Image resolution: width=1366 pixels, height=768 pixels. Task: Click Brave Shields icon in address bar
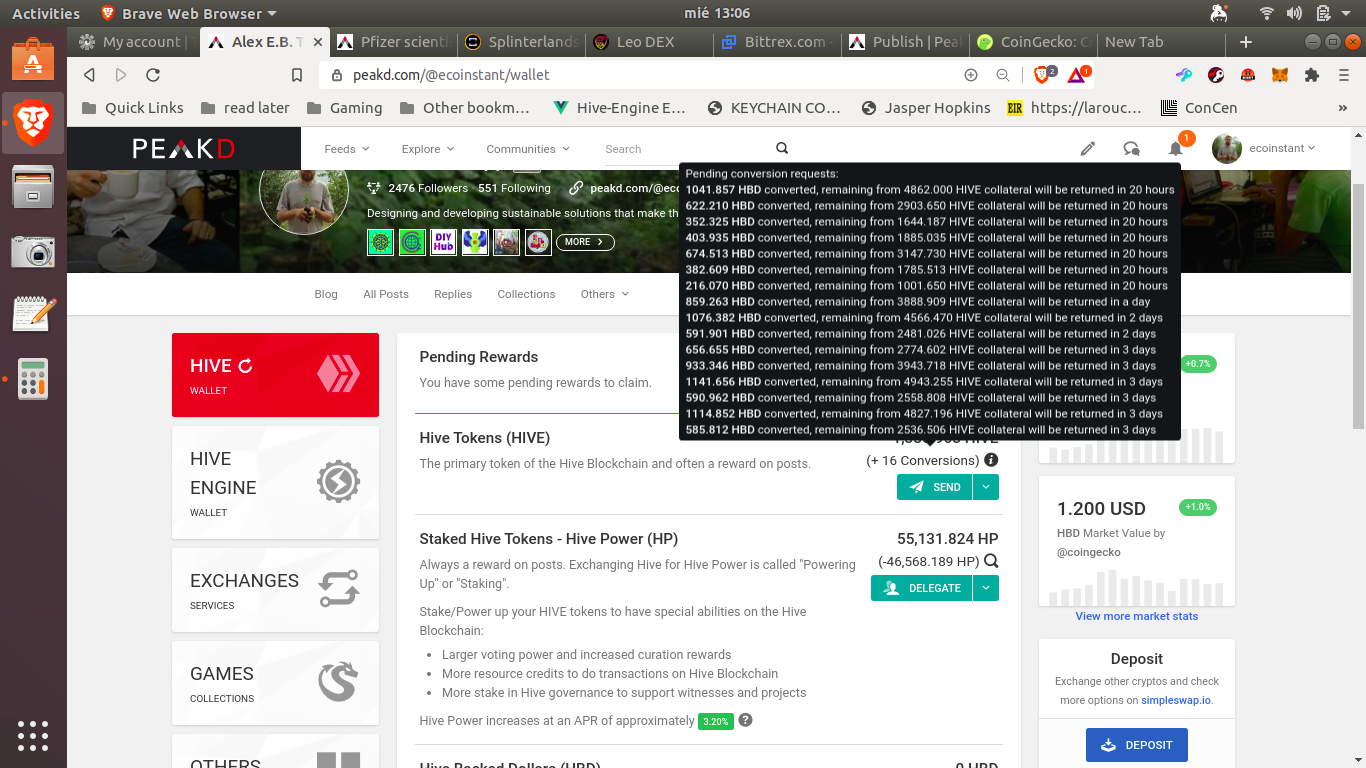click(x=1042, y=74)
